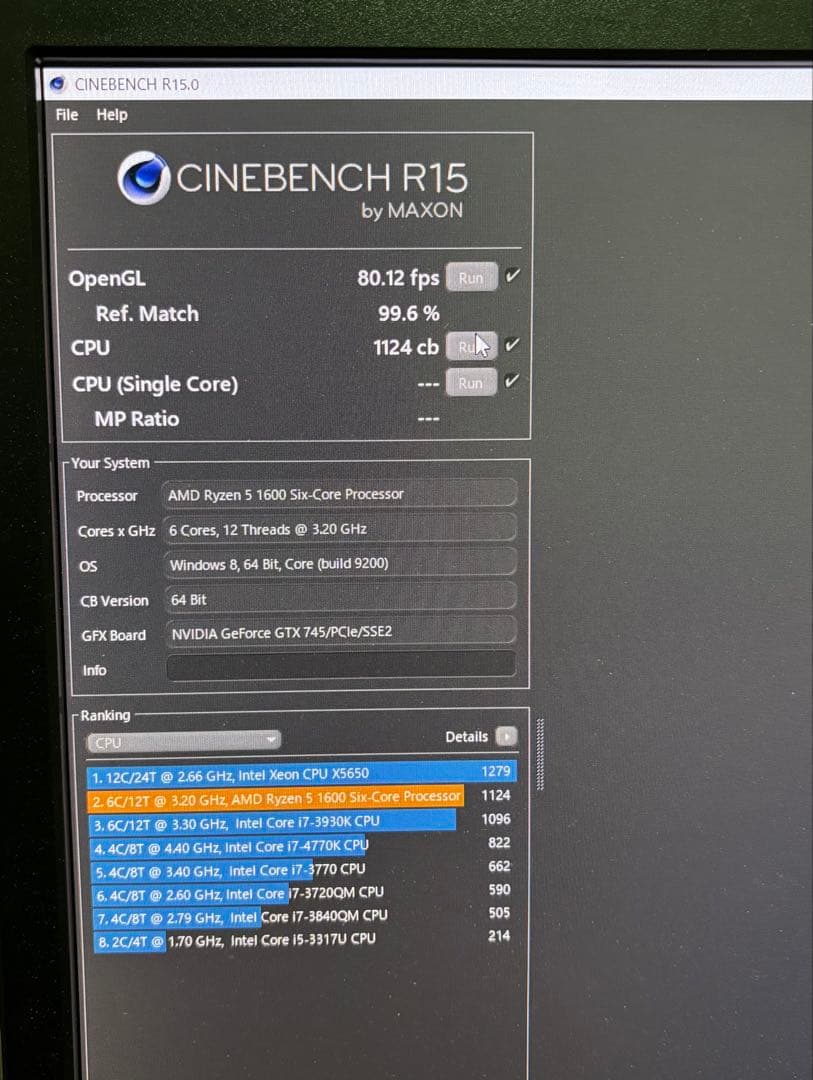
Task: Run the CPU (Single Core) test
Action: (x=471, y=382)
